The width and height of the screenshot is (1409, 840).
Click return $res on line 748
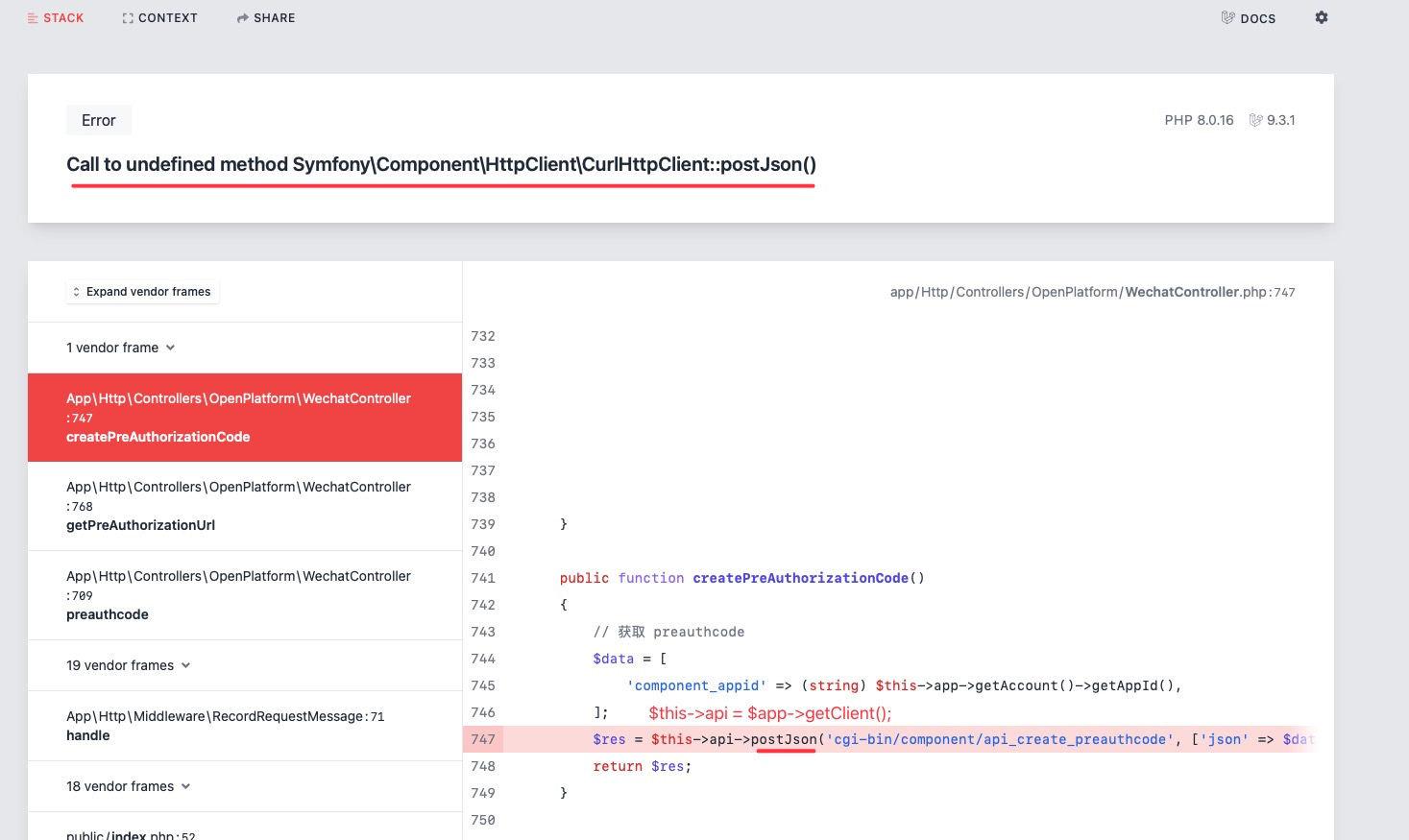642,766
